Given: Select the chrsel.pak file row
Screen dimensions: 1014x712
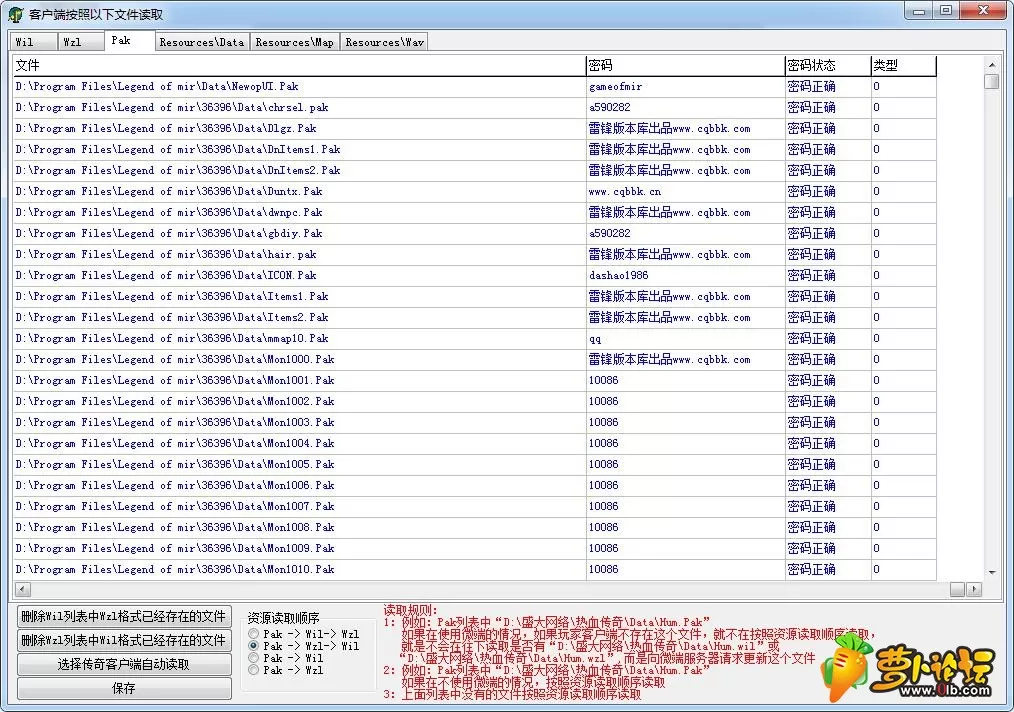Looking at the screenshot, I should (475, 107).
